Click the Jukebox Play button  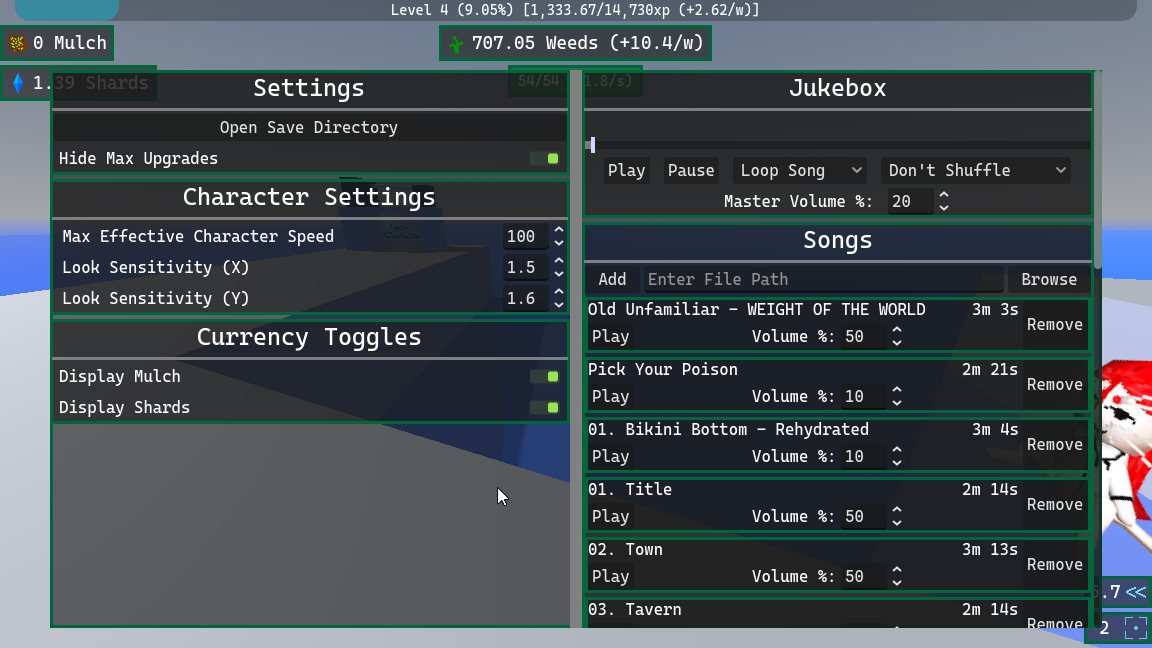[626, 170]
